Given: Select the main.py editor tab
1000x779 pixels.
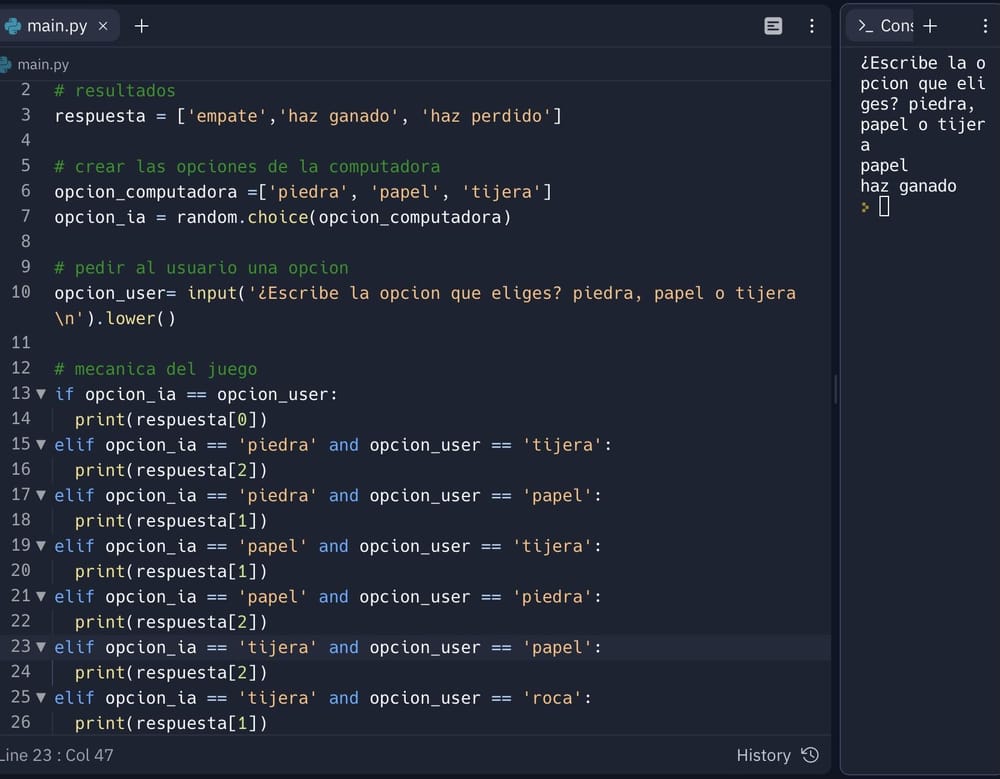Looking at the screenshot, I should click(60, 25).
